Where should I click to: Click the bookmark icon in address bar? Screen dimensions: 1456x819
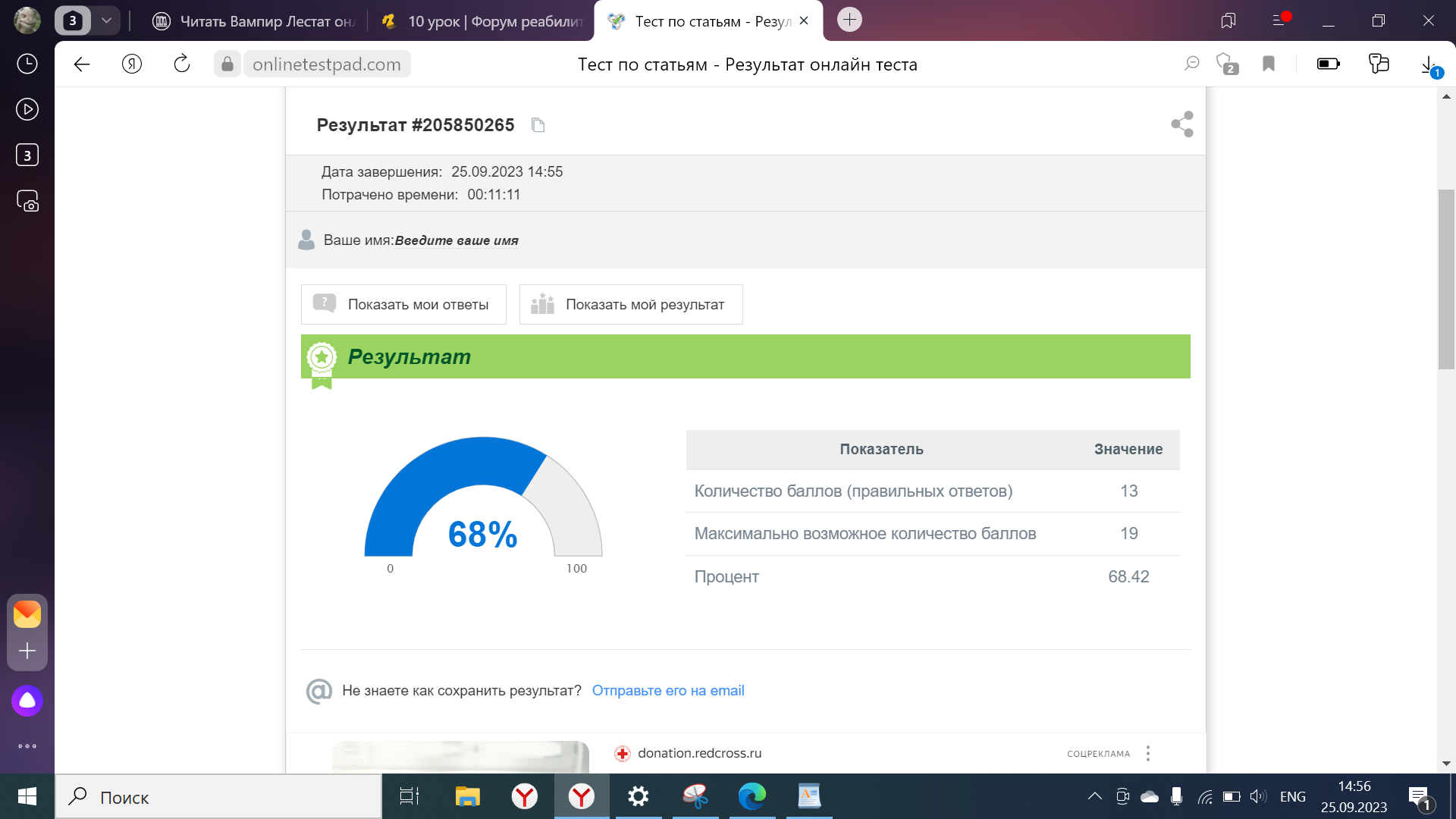pos(1269,64)
